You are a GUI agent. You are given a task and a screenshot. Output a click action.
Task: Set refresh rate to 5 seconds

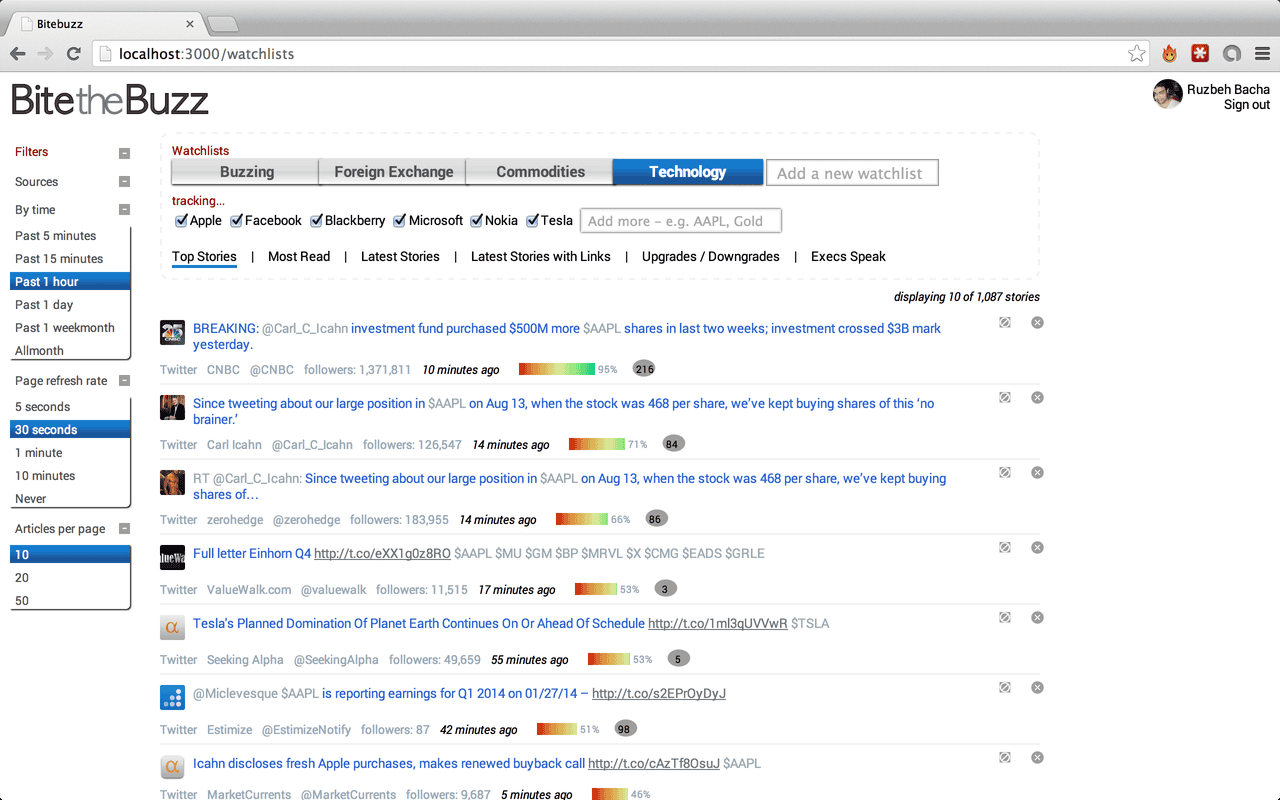[70, 407]
